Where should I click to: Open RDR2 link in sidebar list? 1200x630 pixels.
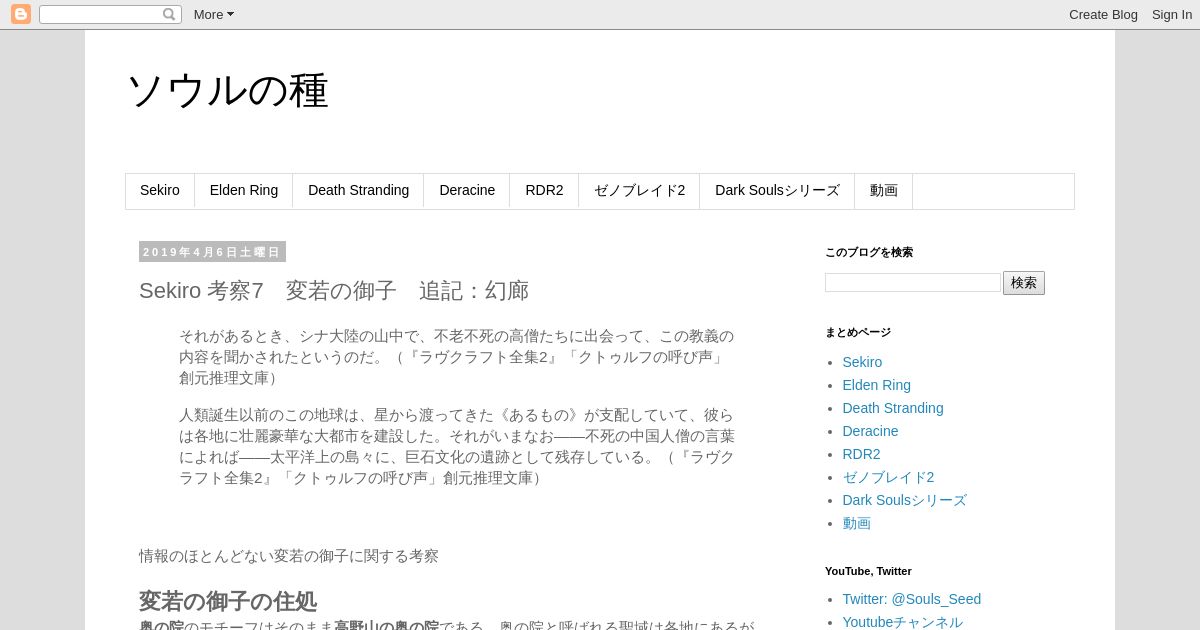click(861, 454)
